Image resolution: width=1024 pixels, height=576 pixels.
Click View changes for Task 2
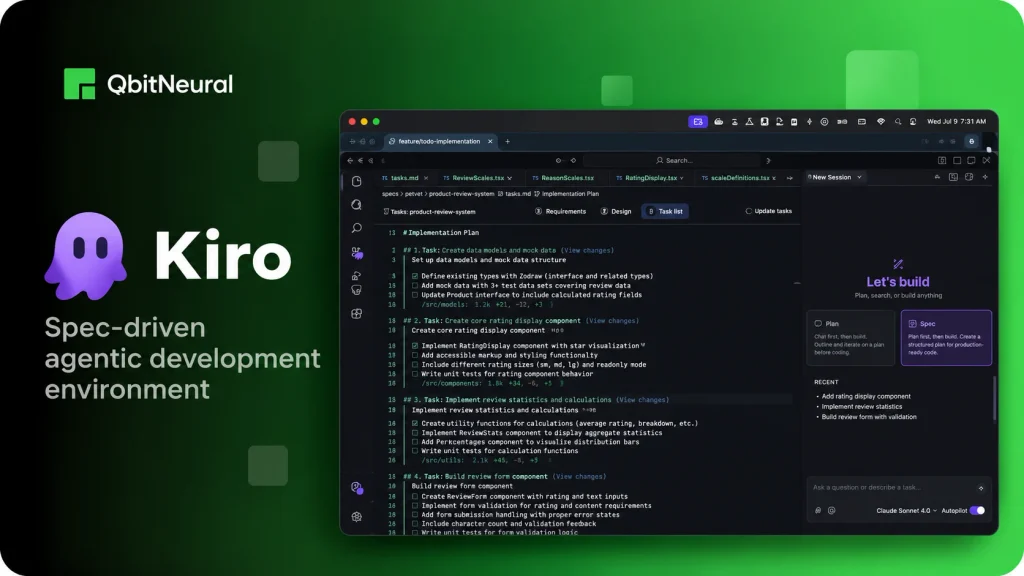[x=612, y=321]
